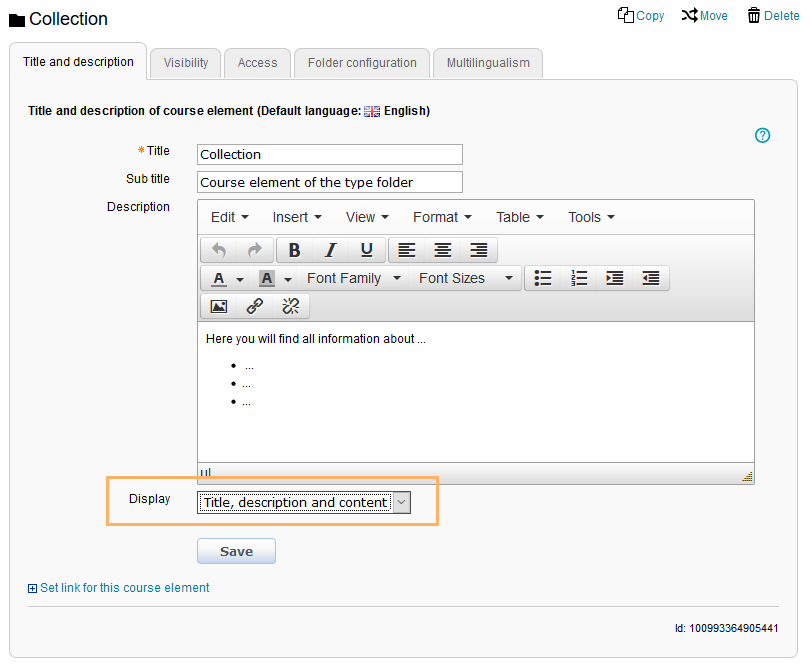Open the Display dropdown selector
Viewport: 809px width, 667px height.
click(x=304, y=502)
